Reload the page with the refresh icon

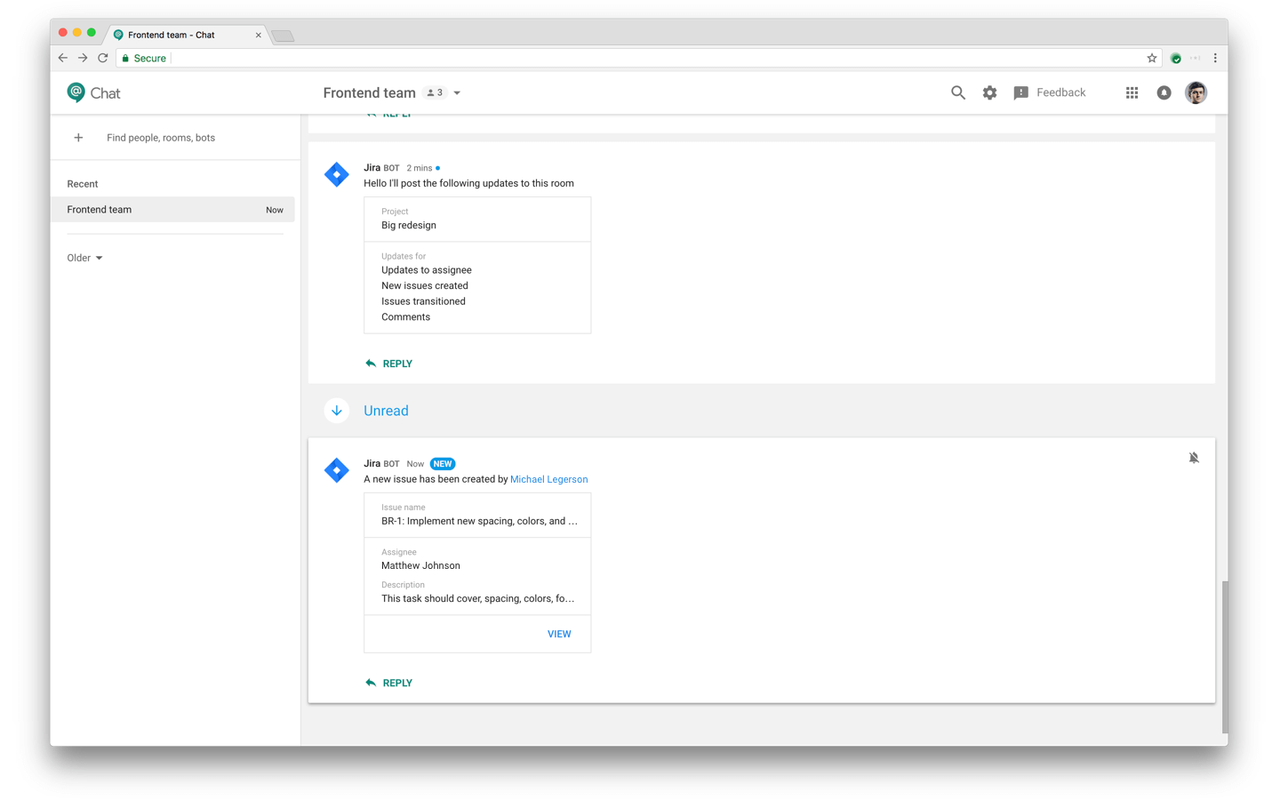(103, 57)
